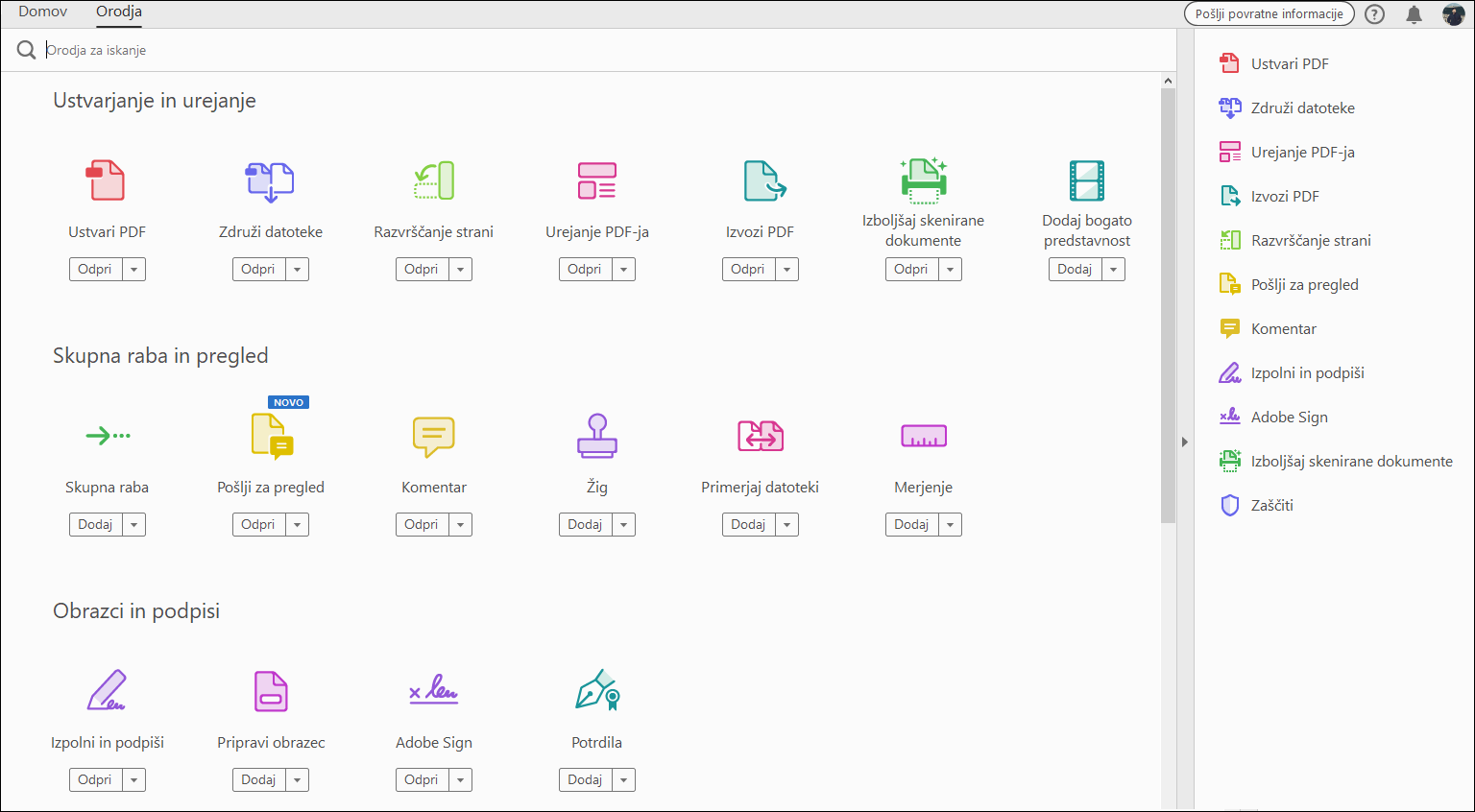This screenshot has height=812, width=1475.
Task: Click Odpri button under Adobe Sign
Action: click(x=423, y=780)
